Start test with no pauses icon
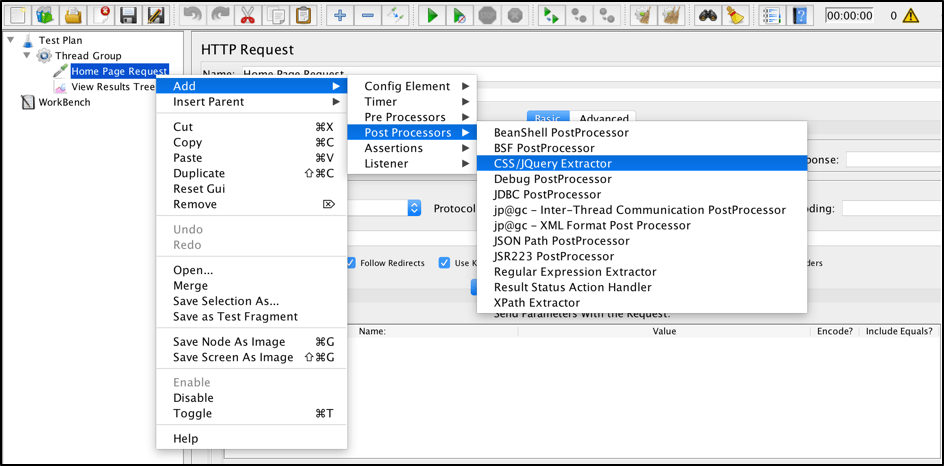This screenshot has width=944, height=466. pyautogui.click(x=459, y=15)
